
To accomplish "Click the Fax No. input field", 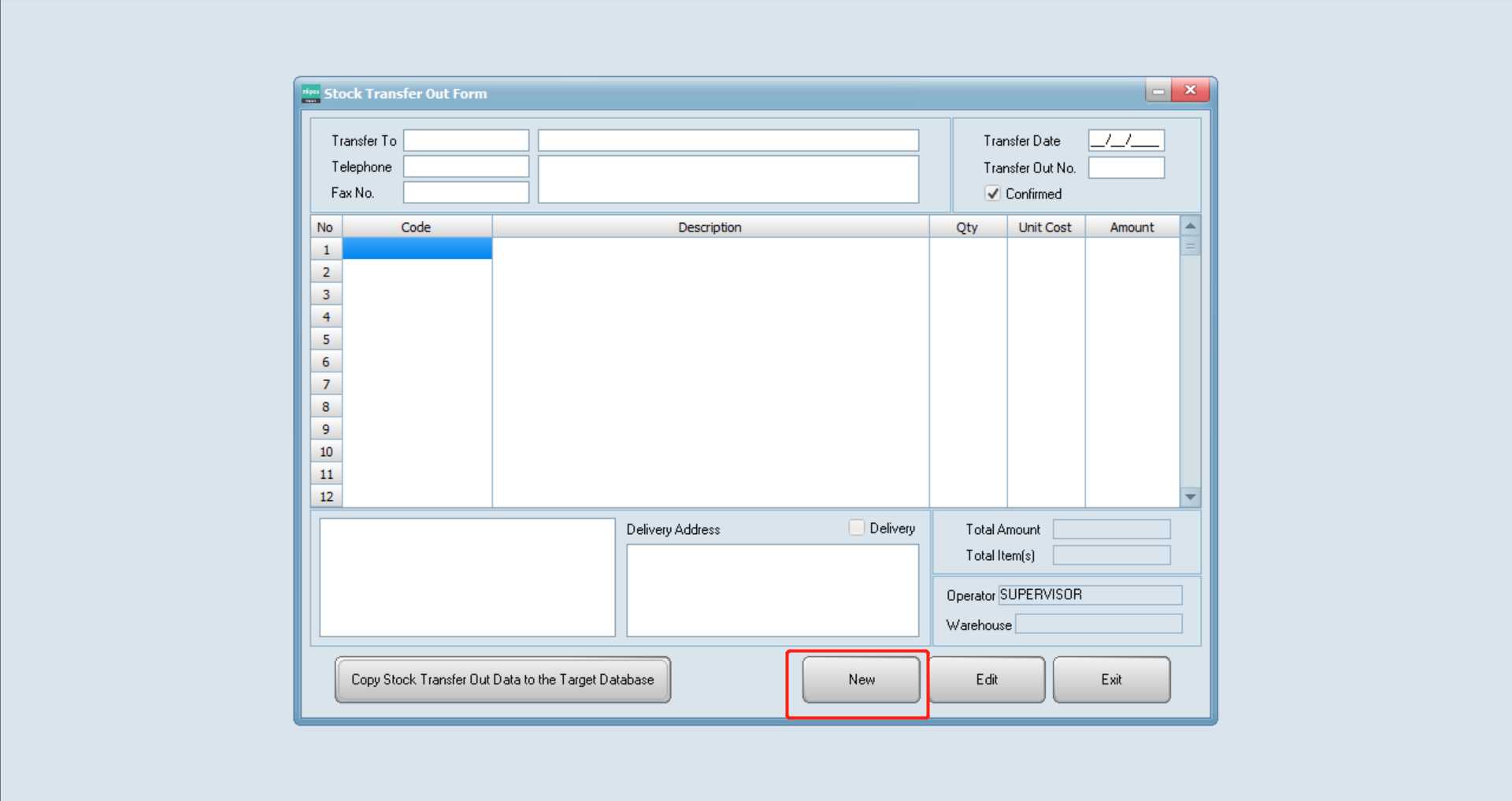I will 465,192.
